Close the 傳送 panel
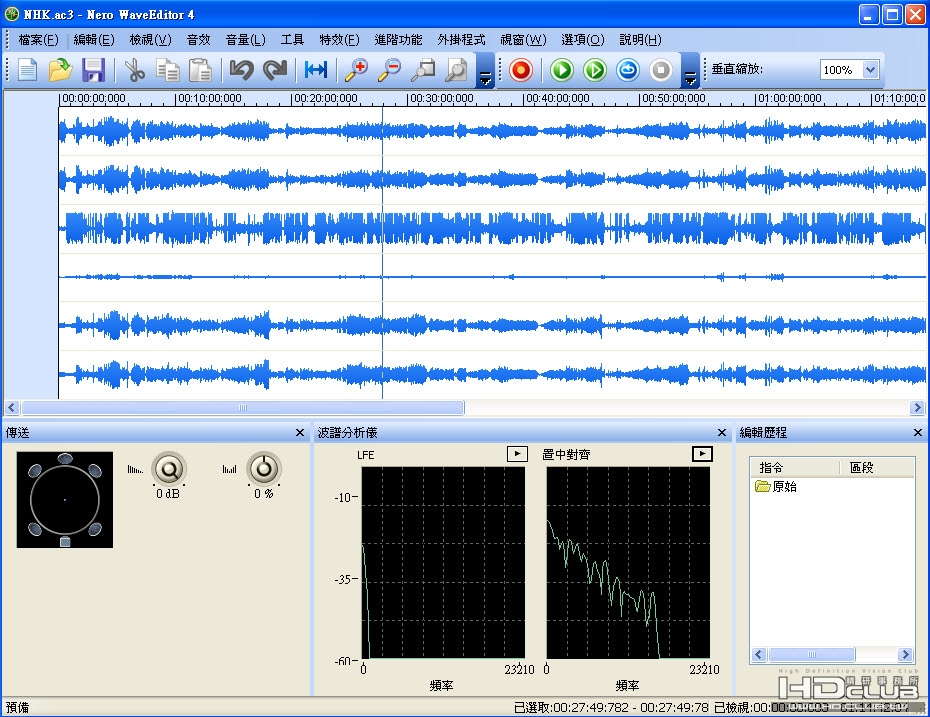 300,433
